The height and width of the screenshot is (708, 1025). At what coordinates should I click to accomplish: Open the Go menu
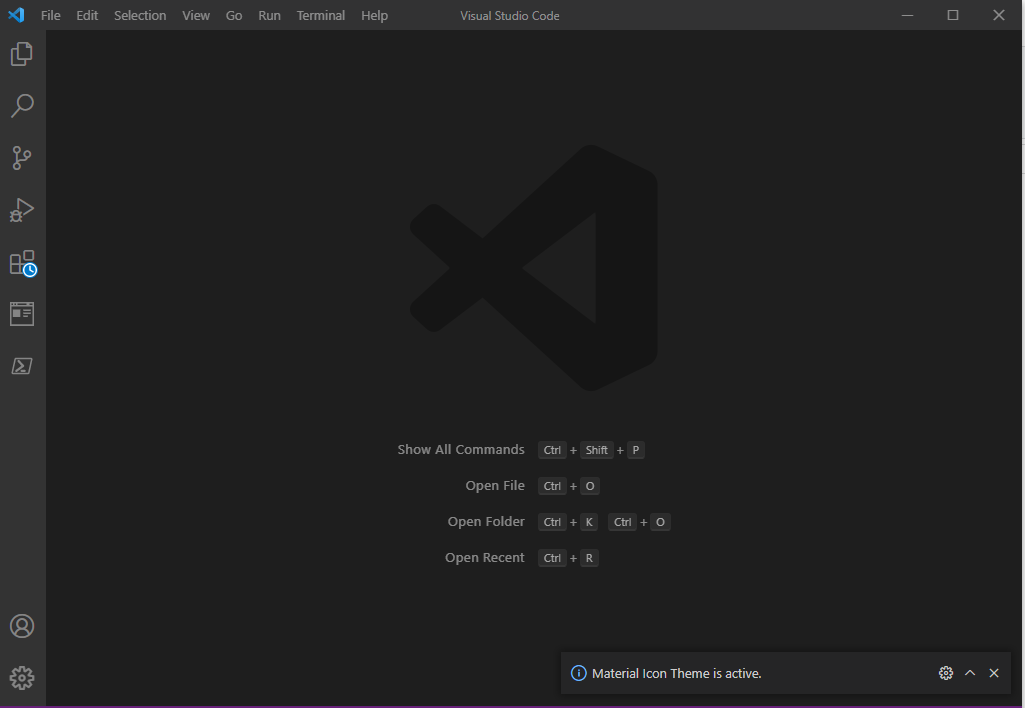coord(234,15)
